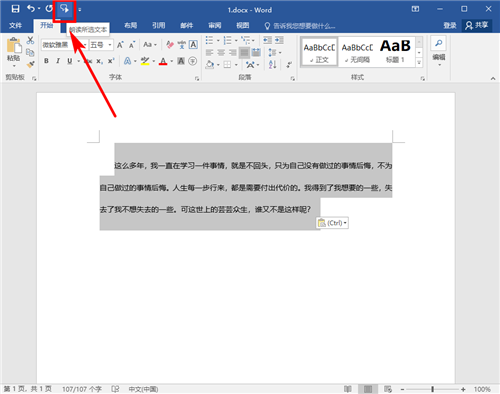This screenshot has height=394, width=500.
Task: Expand the Styles gallery More arrow
Action: click(419, 63)
